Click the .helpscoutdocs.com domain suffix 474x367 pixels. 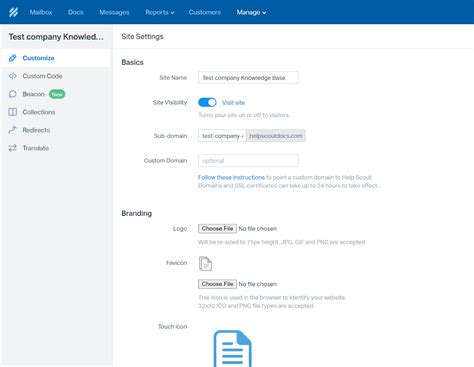(275, 136)
